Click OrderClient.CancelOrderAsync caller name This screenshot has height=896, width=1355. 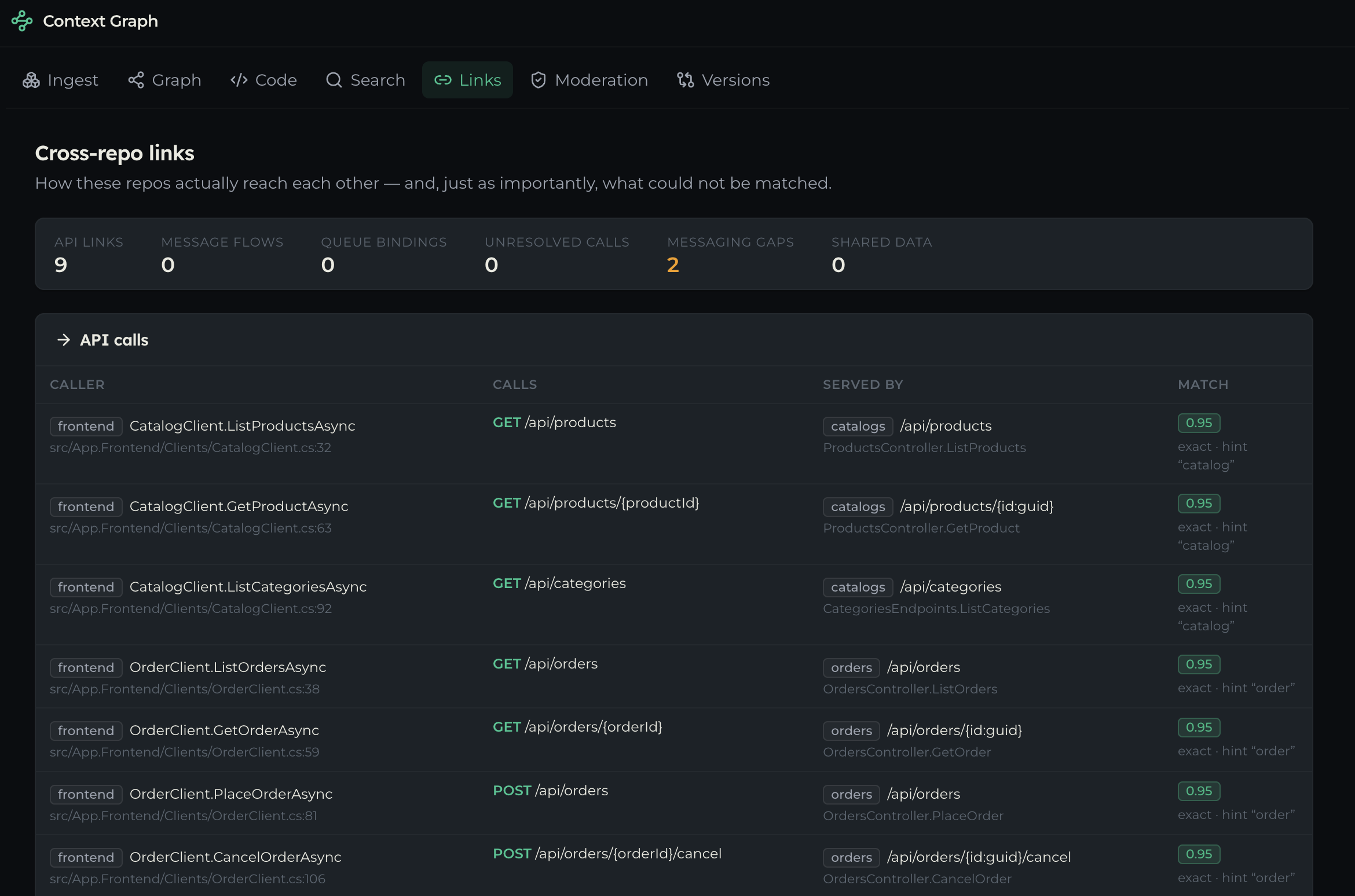(236, 857)
